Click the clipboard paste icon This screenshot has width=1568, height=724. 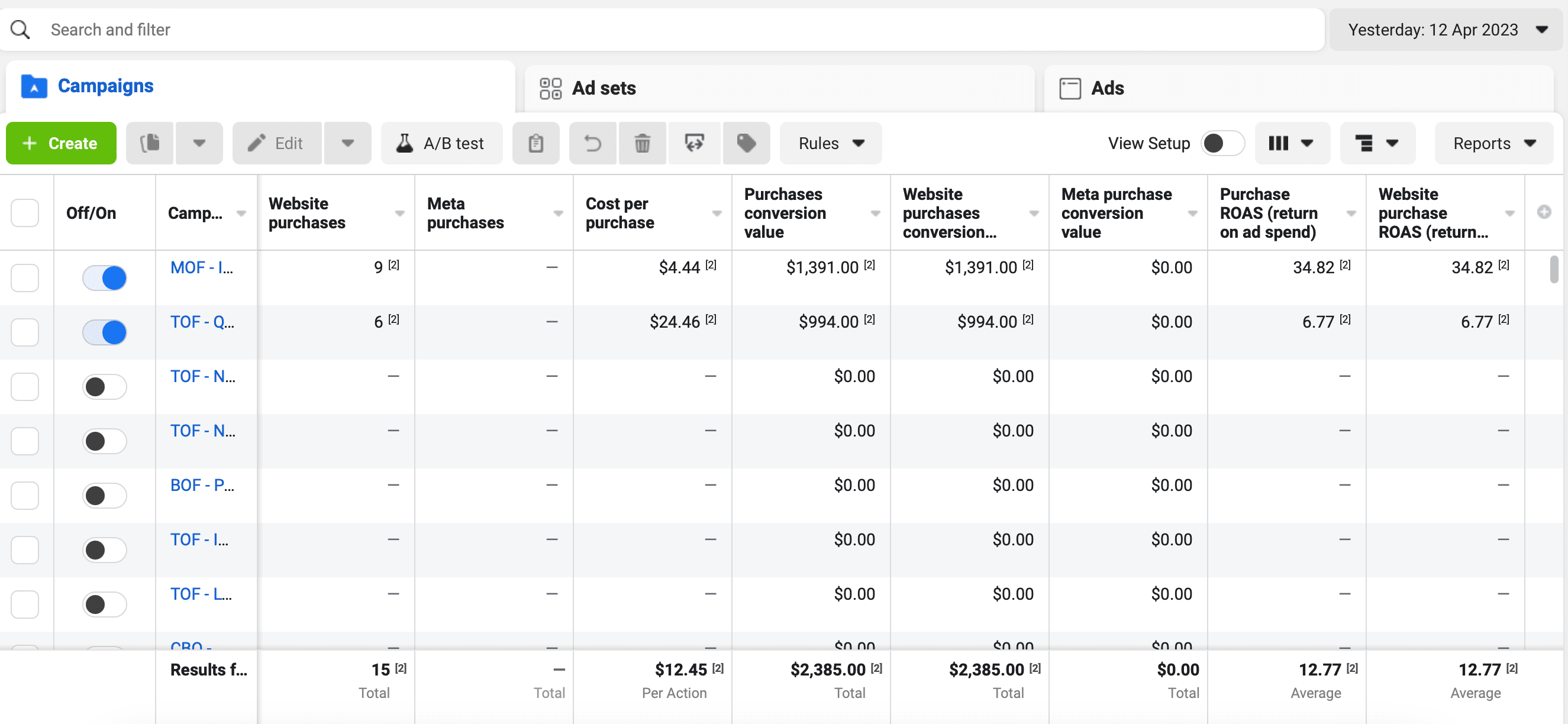click(535, 144)
